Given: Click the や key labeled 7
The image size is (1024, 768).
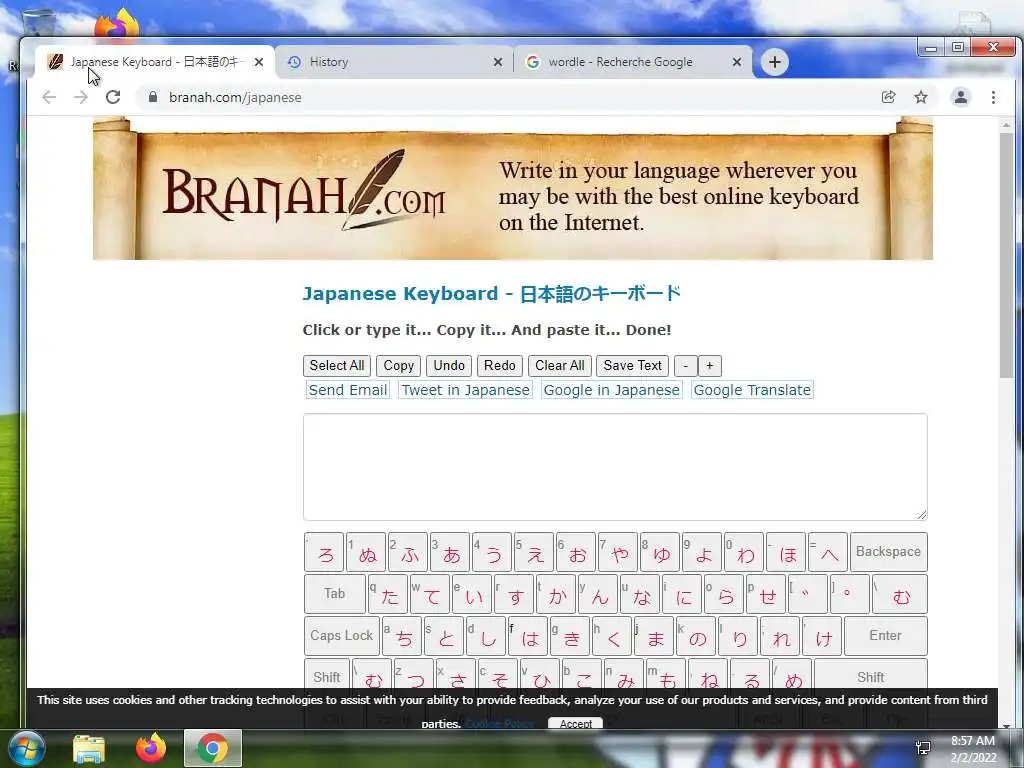Looking at the screenshot, I should click(x=618, y=552).
